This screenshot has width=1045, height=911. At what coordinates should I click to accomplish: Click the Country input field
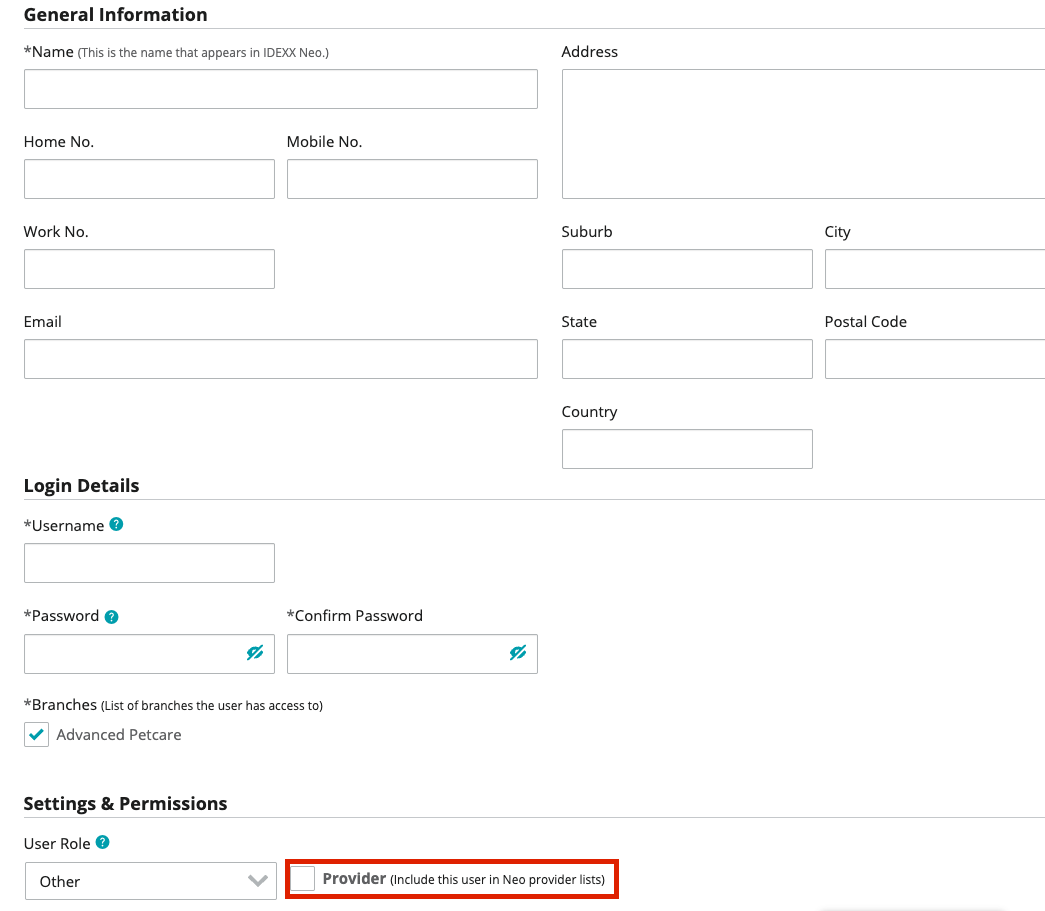tap(687, 449)
